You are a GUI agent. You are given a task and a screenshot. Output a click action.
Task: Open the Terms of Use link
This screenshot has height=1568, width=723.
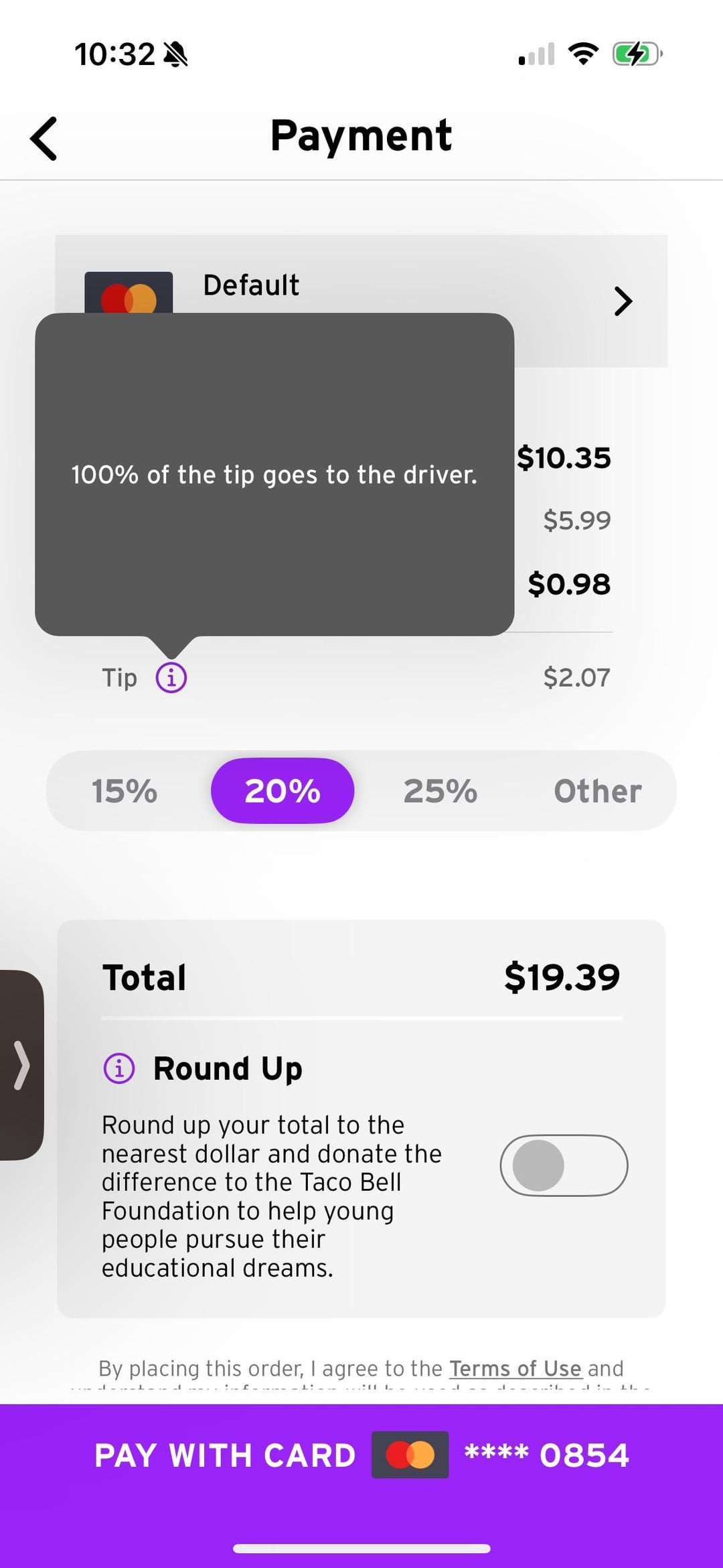[515, 1368]
